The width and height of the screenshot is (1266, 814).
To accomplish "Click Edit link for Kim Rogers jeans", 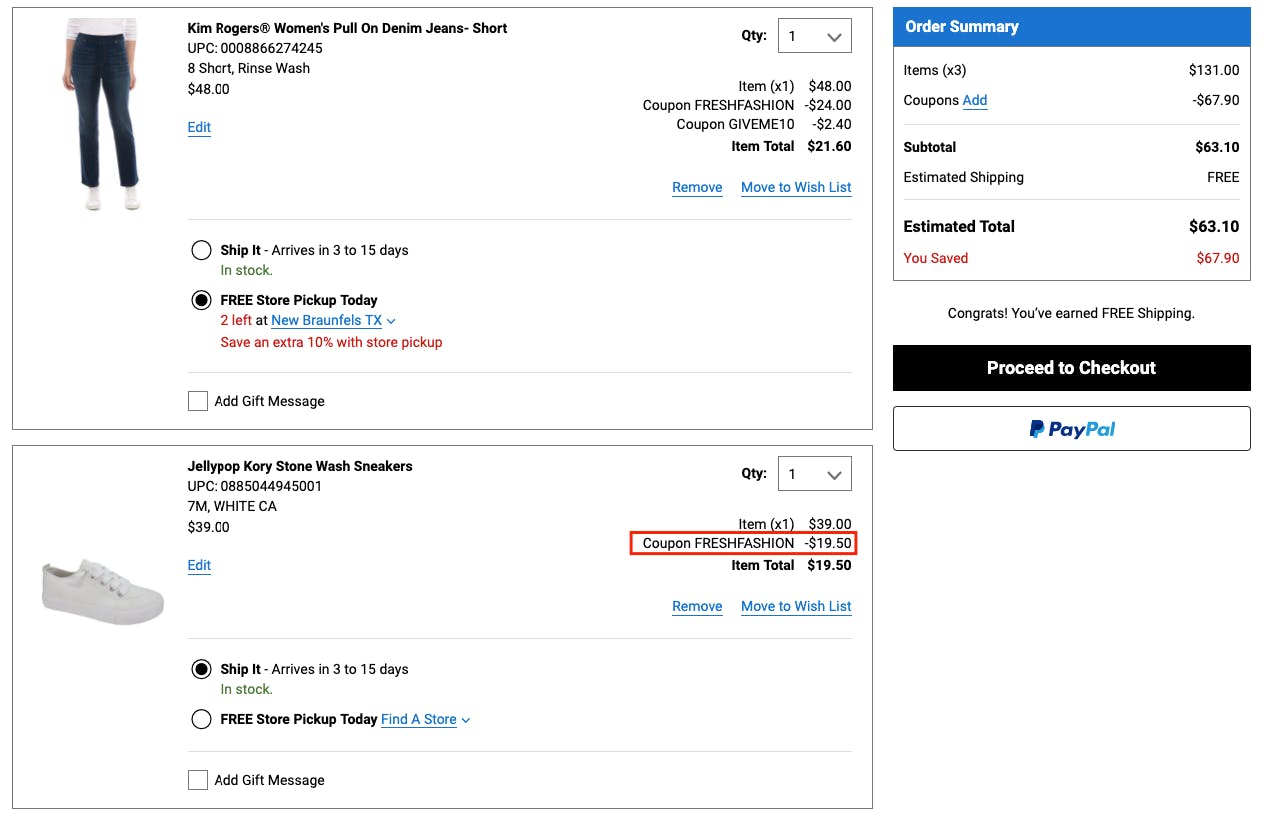I will pyautogui.click(x=199, y=127).
